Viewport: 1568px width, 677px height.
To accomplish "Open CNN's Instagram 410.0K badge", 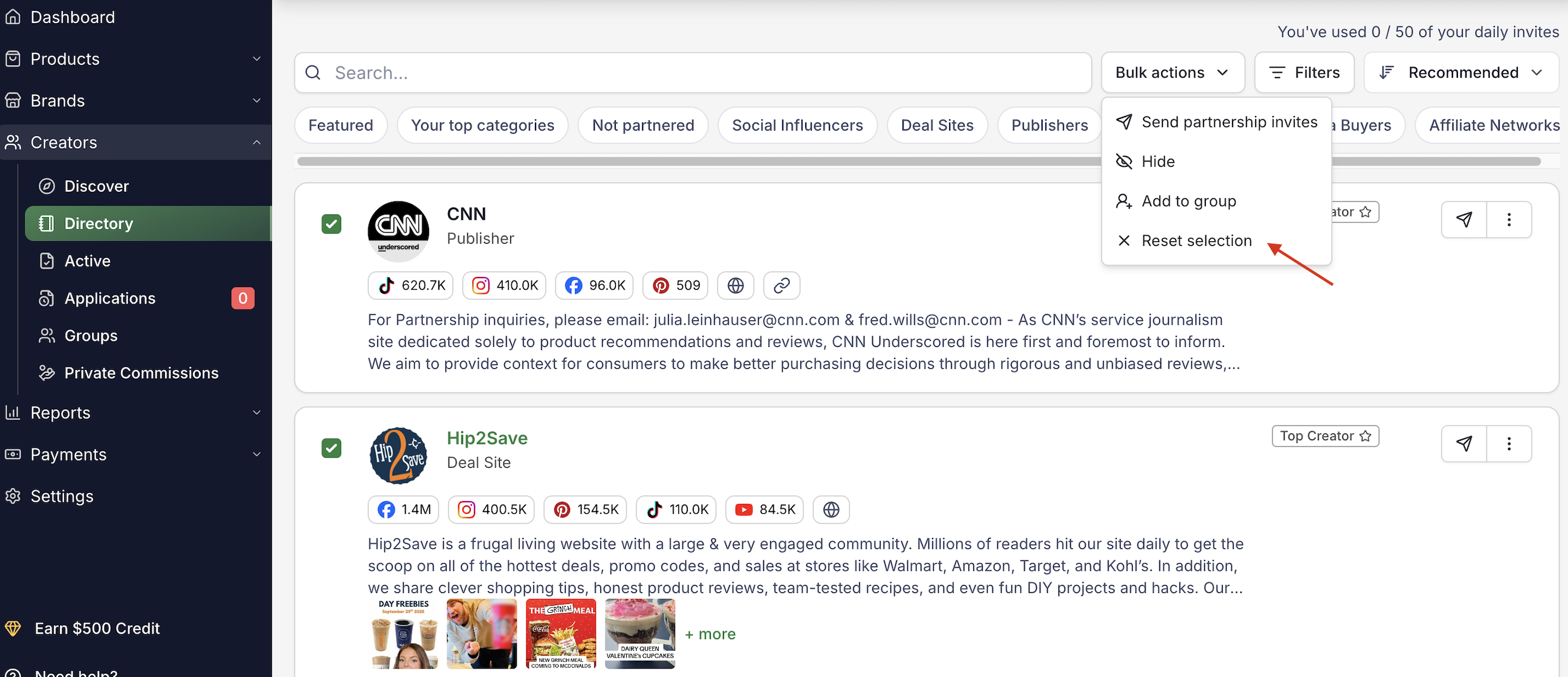I will coord(504,285).
